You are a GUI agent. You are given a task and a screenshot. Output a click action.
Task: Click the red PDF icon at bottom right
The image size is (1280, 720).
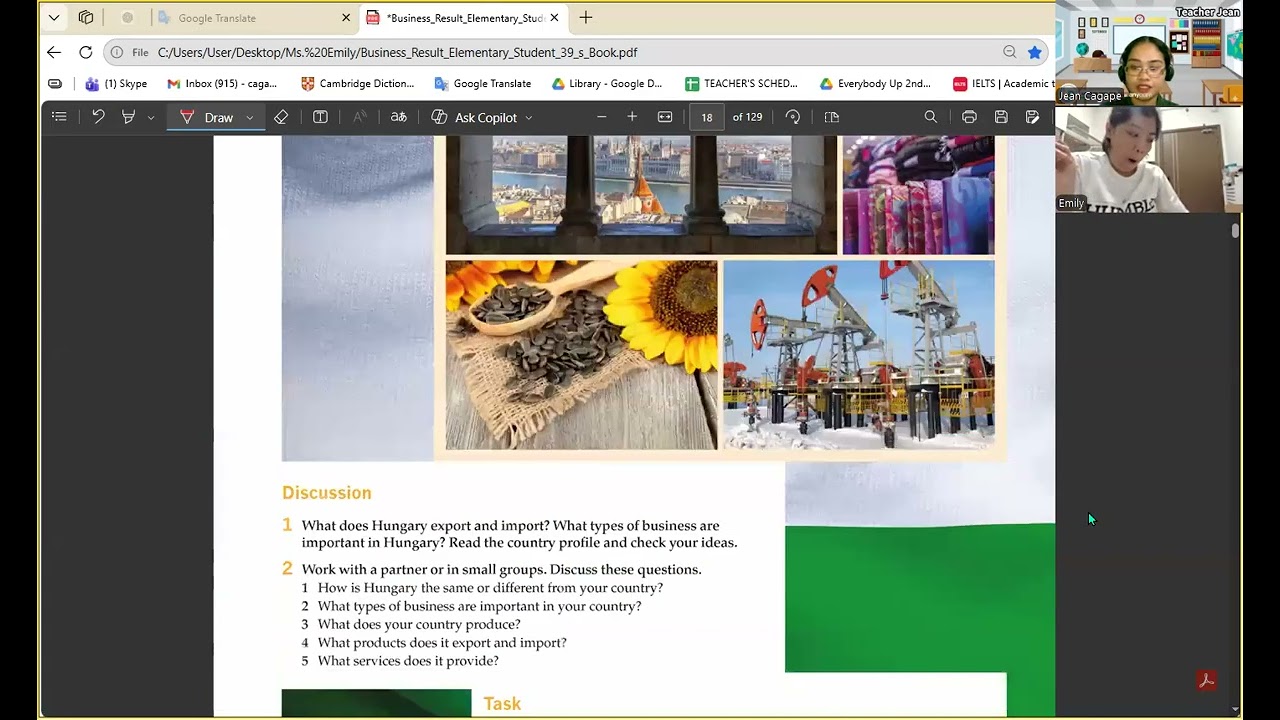[x=1206, y=681]
